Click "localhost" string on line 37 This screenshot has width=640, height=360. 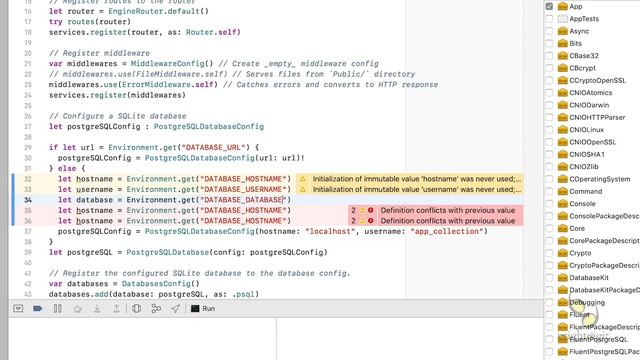click(330, 231)
